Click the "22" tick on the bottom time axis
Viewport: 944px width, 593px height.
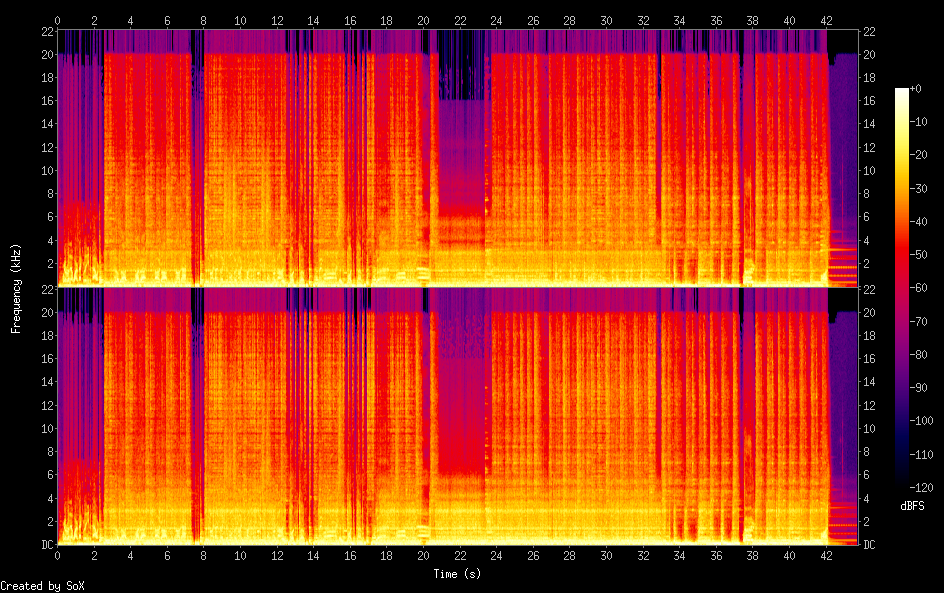click(460, 554)
